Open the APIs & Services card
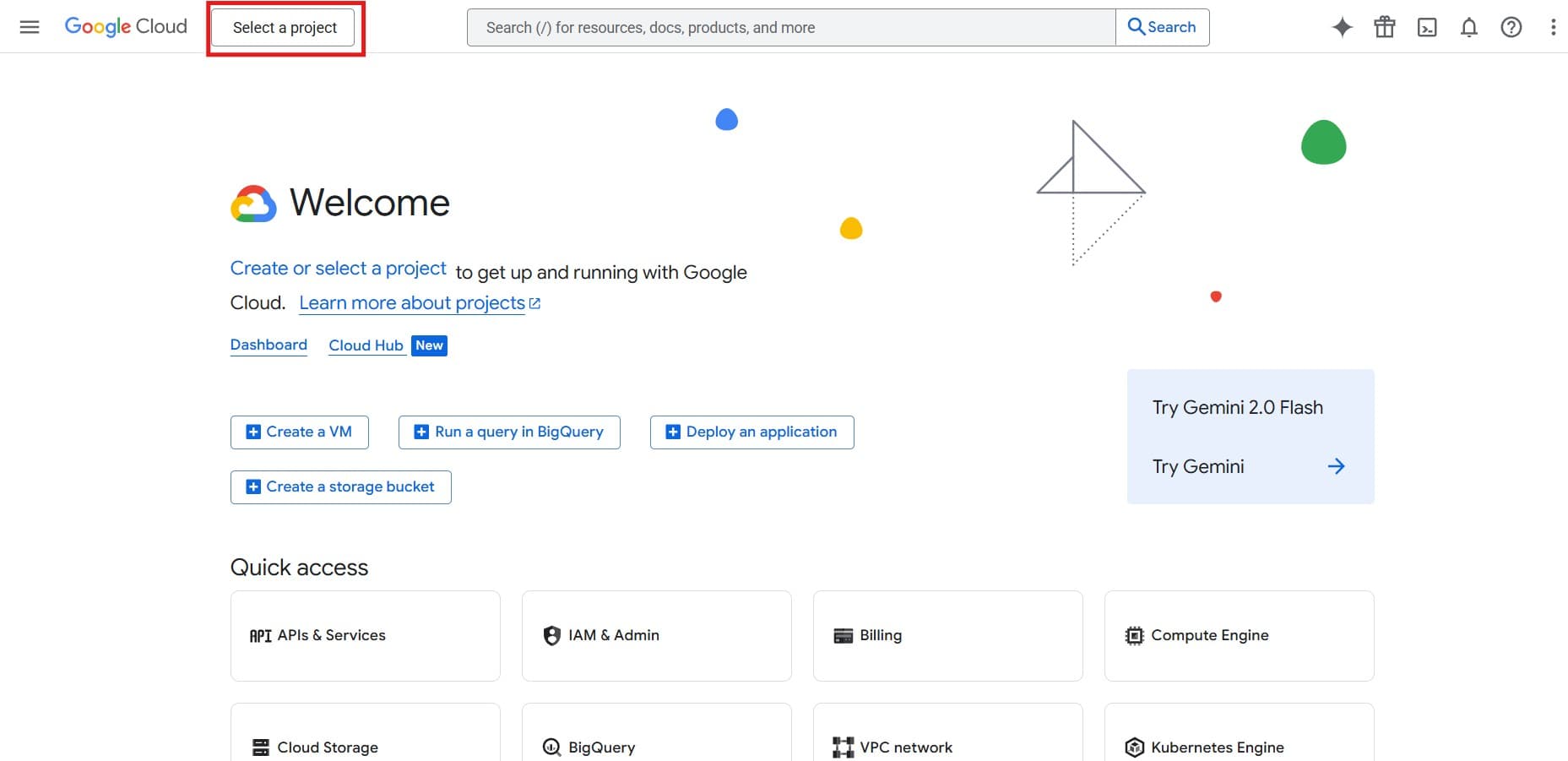This screenshot has width=1568, height=761. (x=366, y=636)
